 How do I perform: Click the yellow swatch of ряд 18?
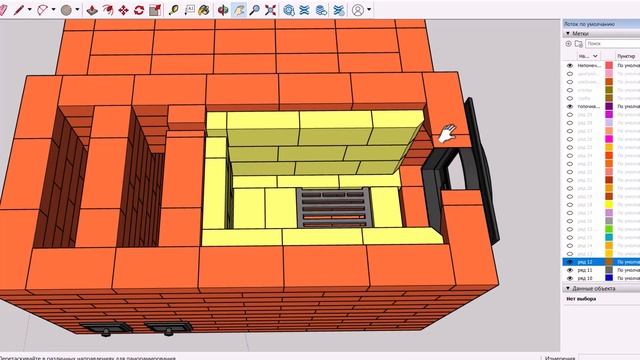pyautogui.click(x=609, y=205)
